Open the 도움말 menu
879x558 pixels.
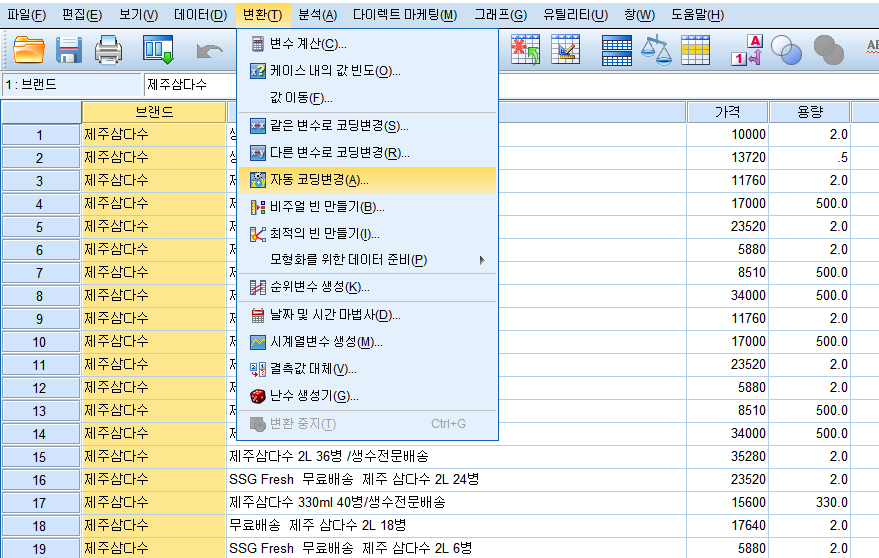click(x=698, y=15)
